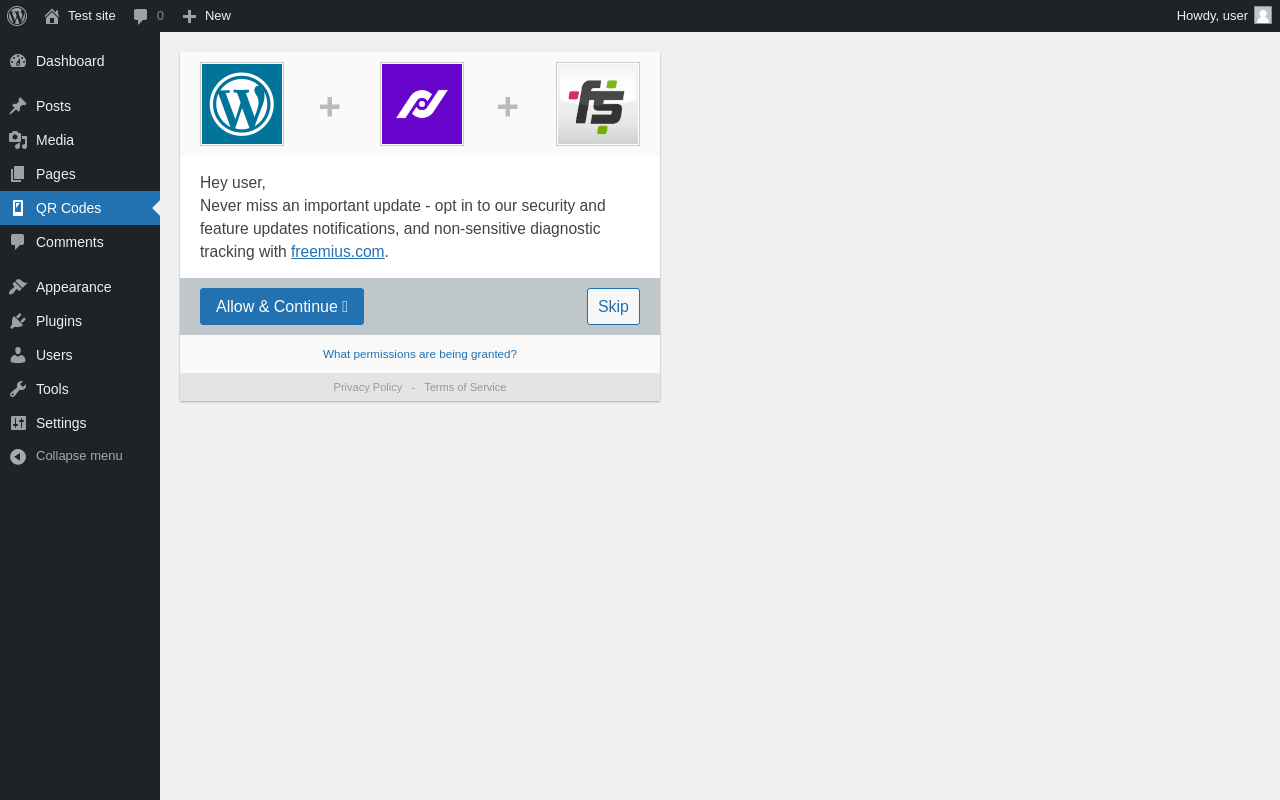This screenshot has width=1280, height=800.
Task: Expand What permissions are being granted
Action: (x=420, y=354)
